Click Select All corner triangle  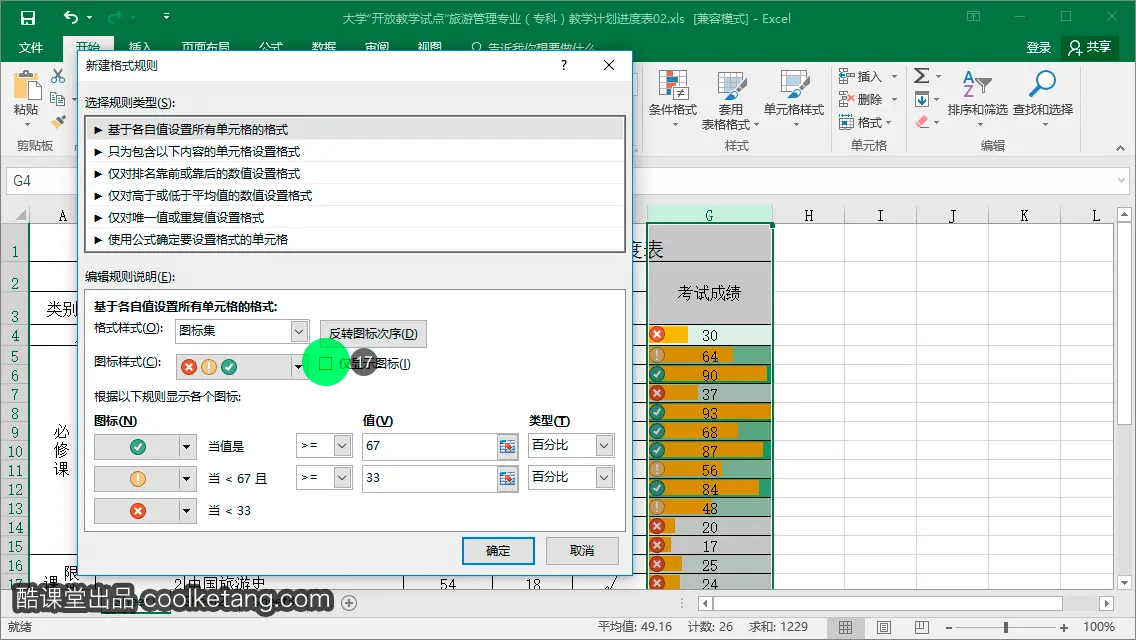point(20,215)
